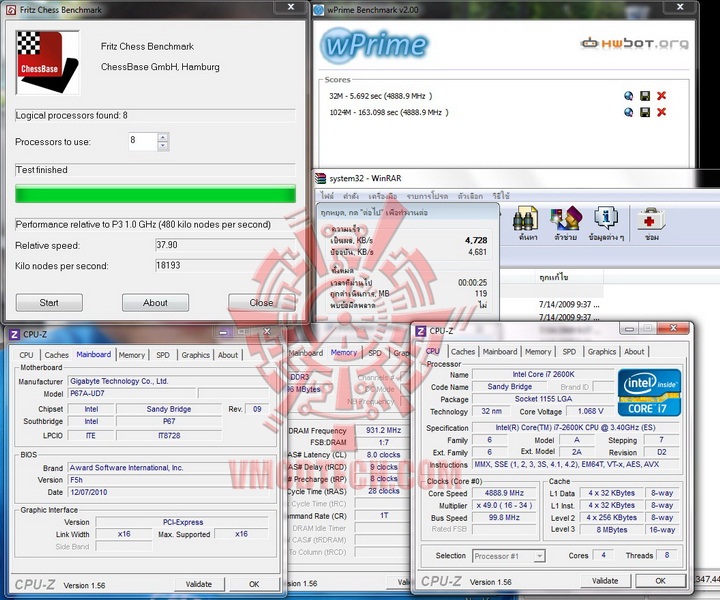Switch to CPU tab in right CPU-Z
Screen dimensions: 720x600
pyautogui.click(x=433, y=351)
